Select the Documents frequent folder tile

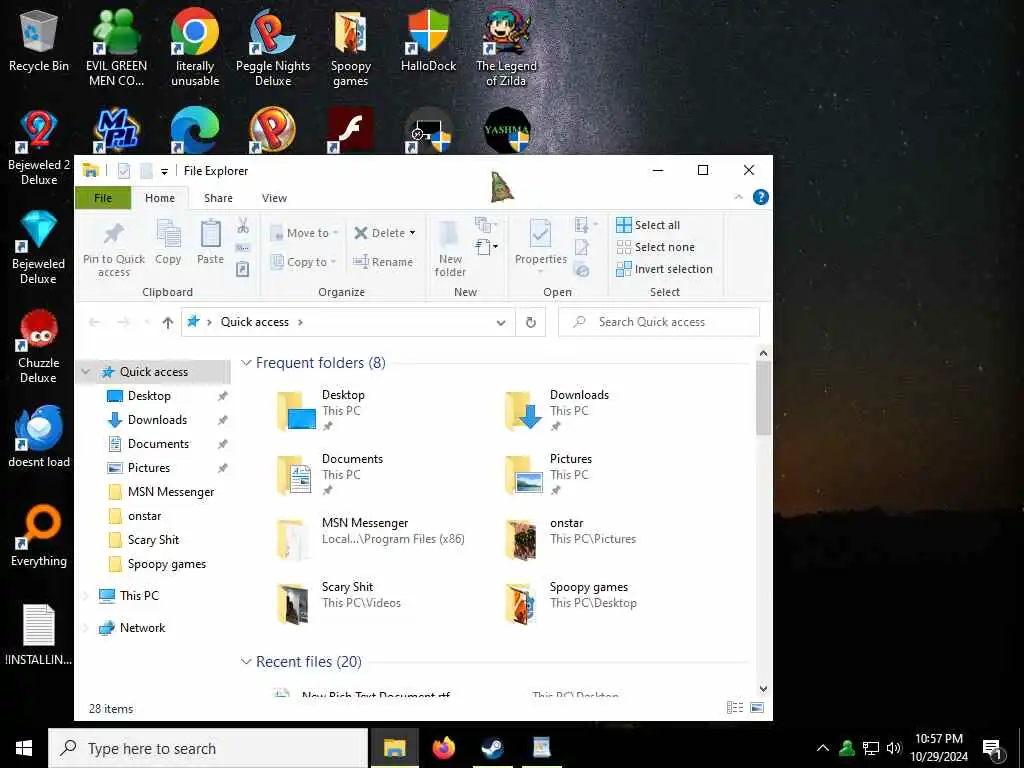pyautogui.click(x=332, y=474)
